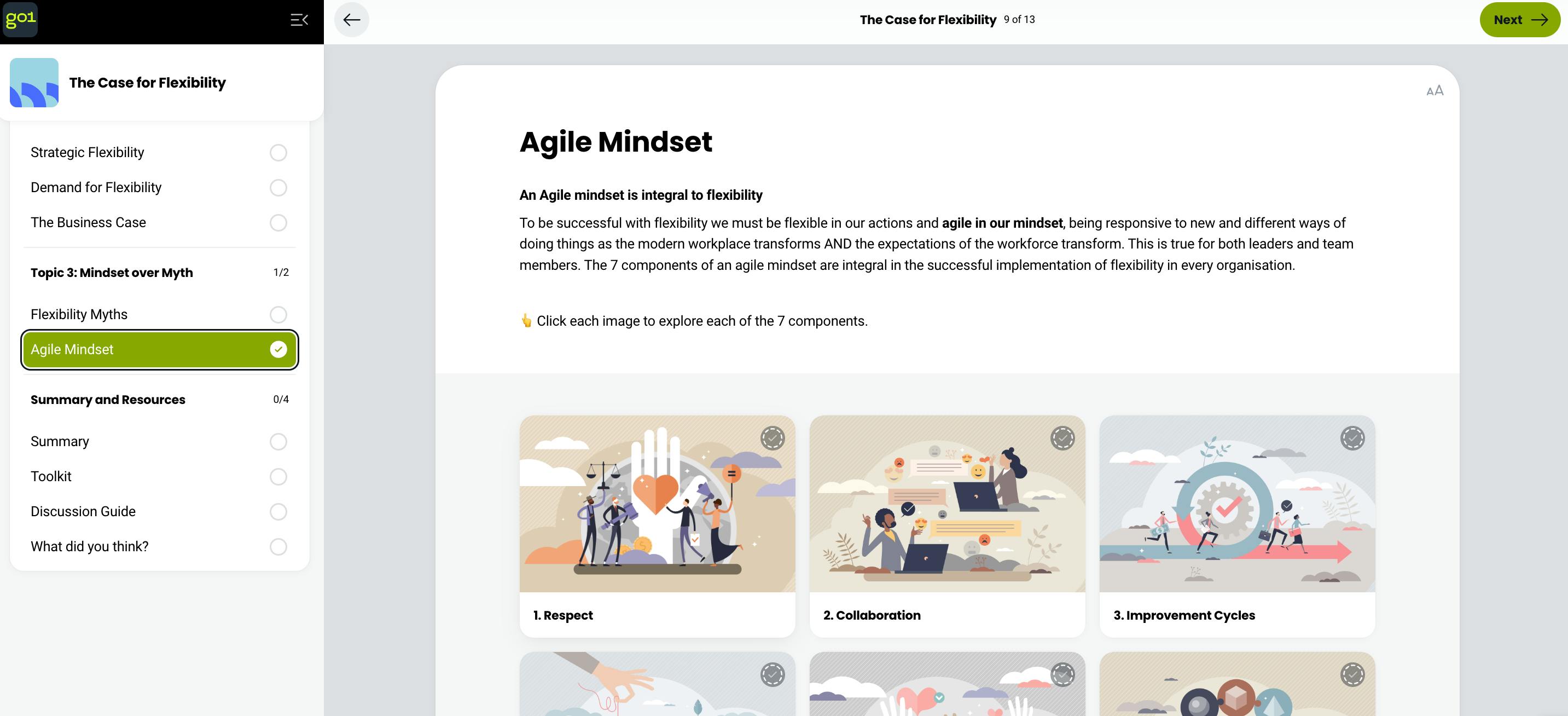Collapse the sidebar with the menu icon
This screenshot has width=1568, height=716.
[299, 20]
